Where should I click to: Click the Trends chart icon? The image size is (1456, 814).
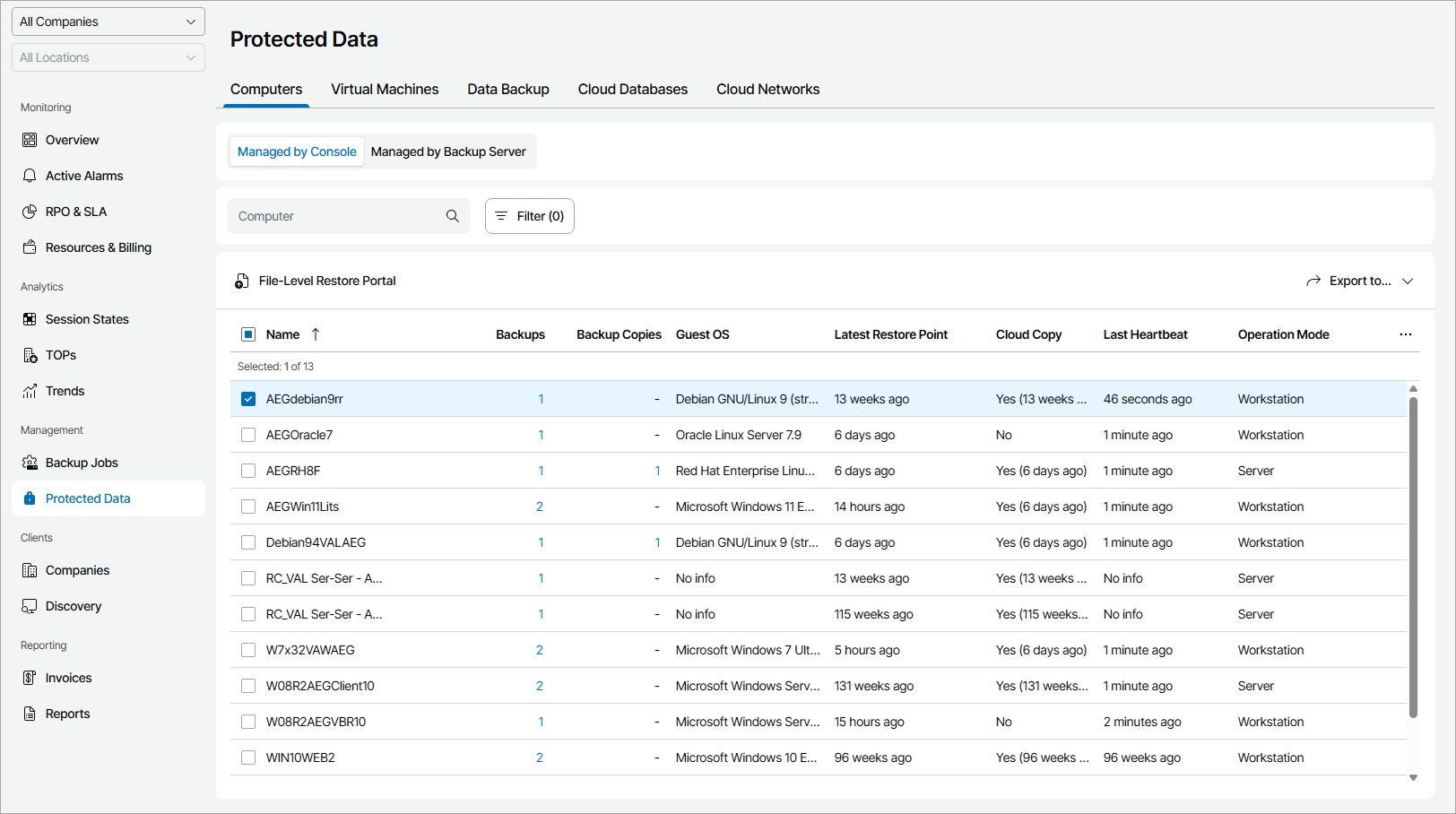click(x=30, y=391)
